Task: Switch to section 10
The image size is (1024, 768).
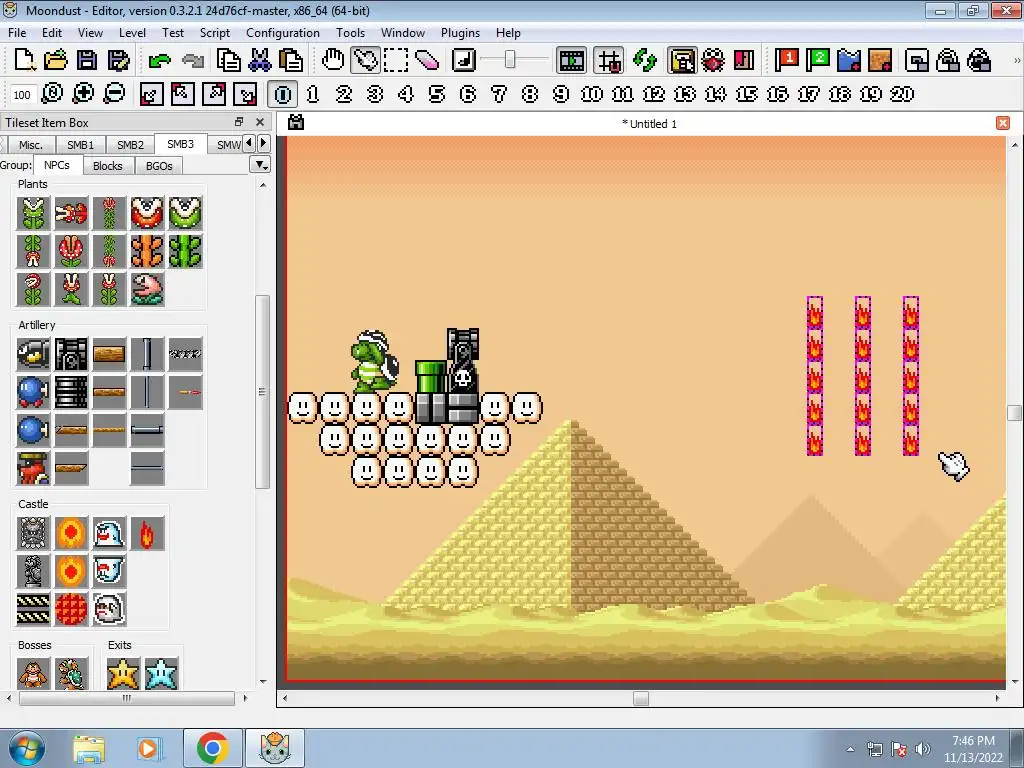Action: pos(591,94)
